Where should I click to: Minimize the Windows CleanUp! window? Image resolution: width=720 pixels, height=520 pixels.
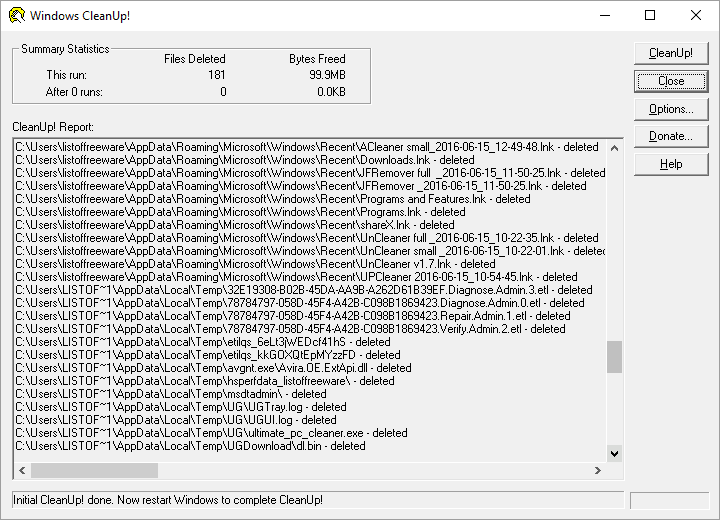tap(605, 15)
